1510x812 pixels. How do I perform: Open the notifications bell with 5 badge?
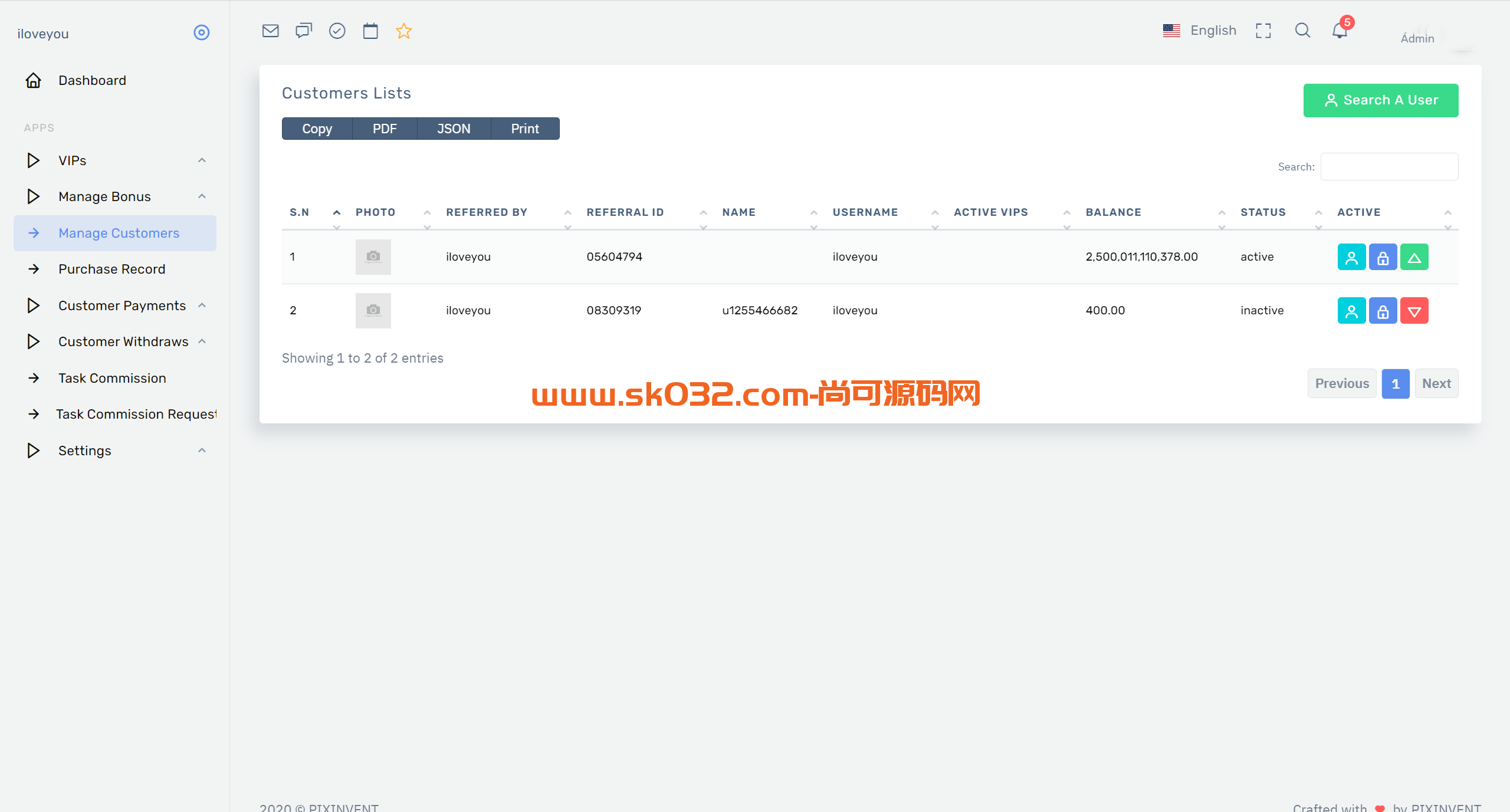(1341, 29)
